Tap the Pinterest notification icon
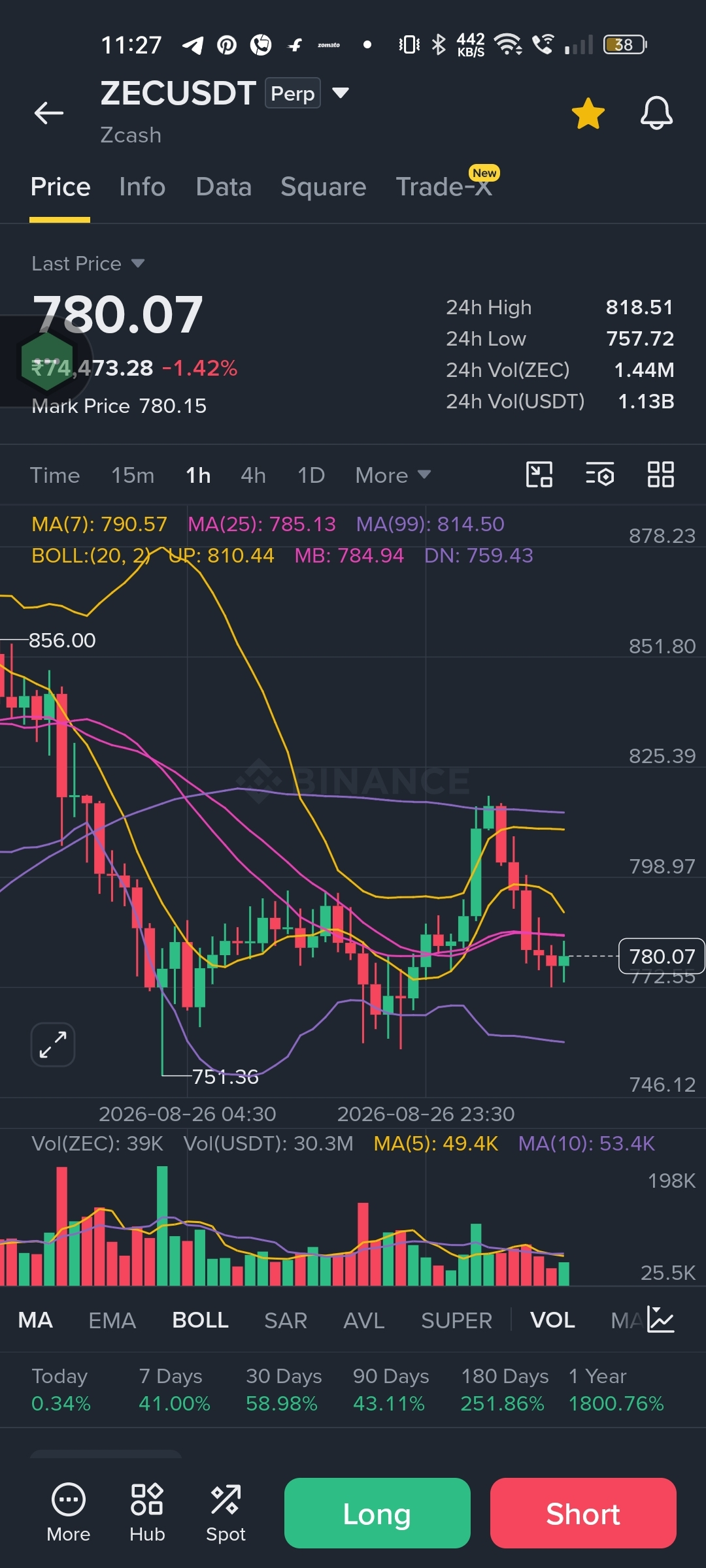The image size is (706, 1568). (227, 45)
